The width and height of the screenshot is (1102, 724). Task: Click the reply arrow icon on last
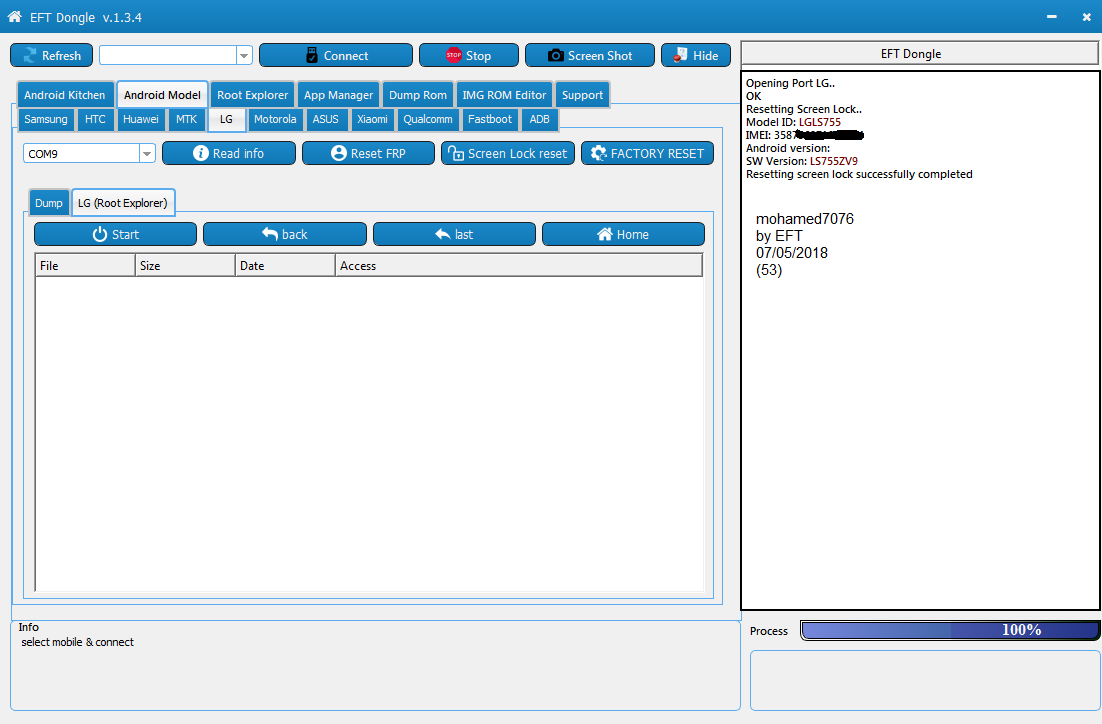click(443, 234)
